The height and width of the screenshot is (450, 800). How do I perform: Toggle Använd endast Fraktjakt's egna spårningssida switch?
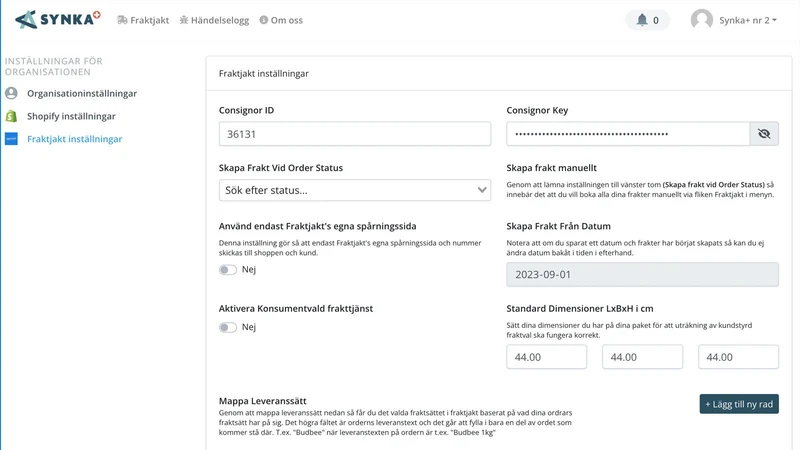click(228, 270)
